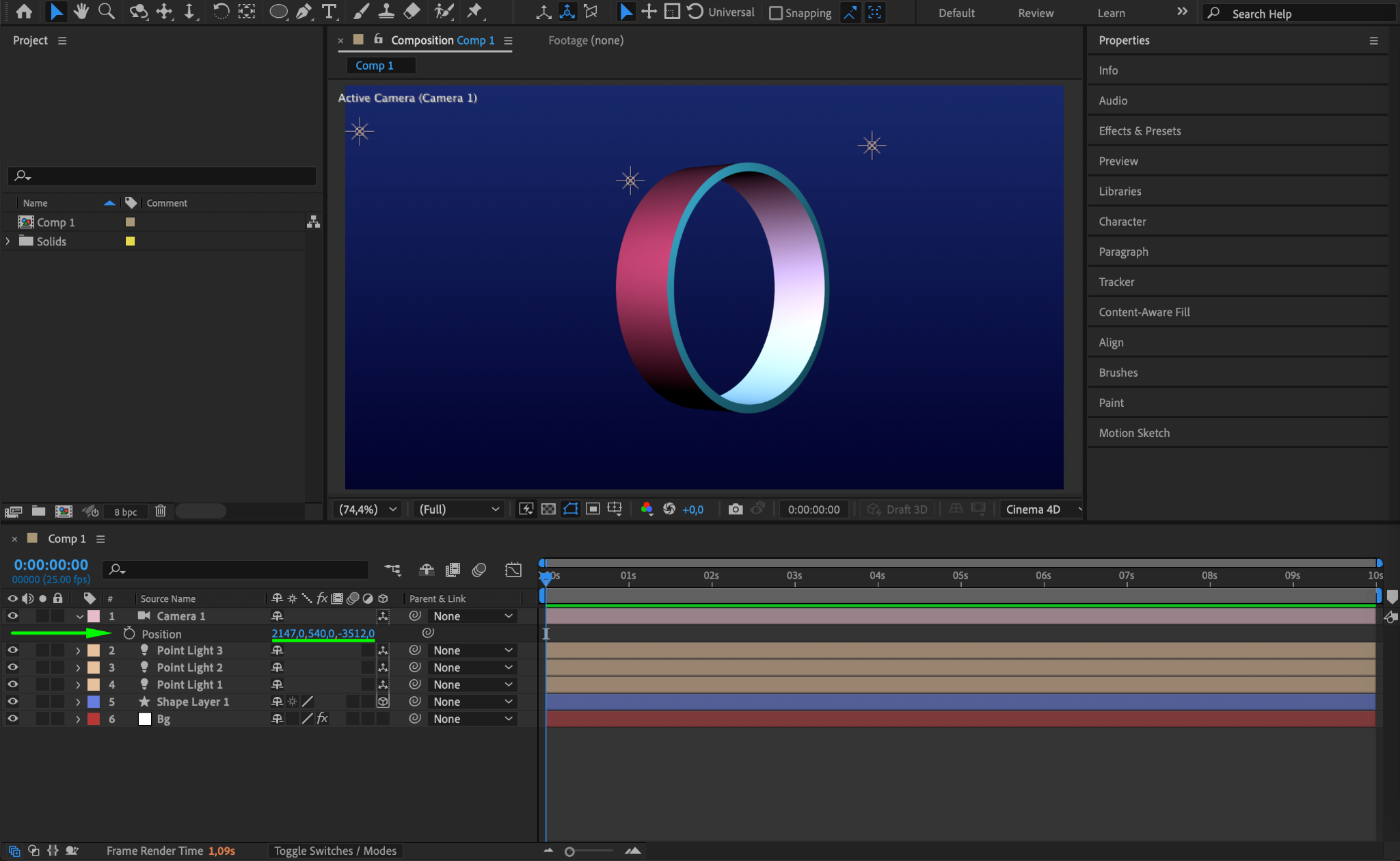Click the Puppet Pin tool
The height and width of the screenshot is (861, 1400).
point(474,12)
